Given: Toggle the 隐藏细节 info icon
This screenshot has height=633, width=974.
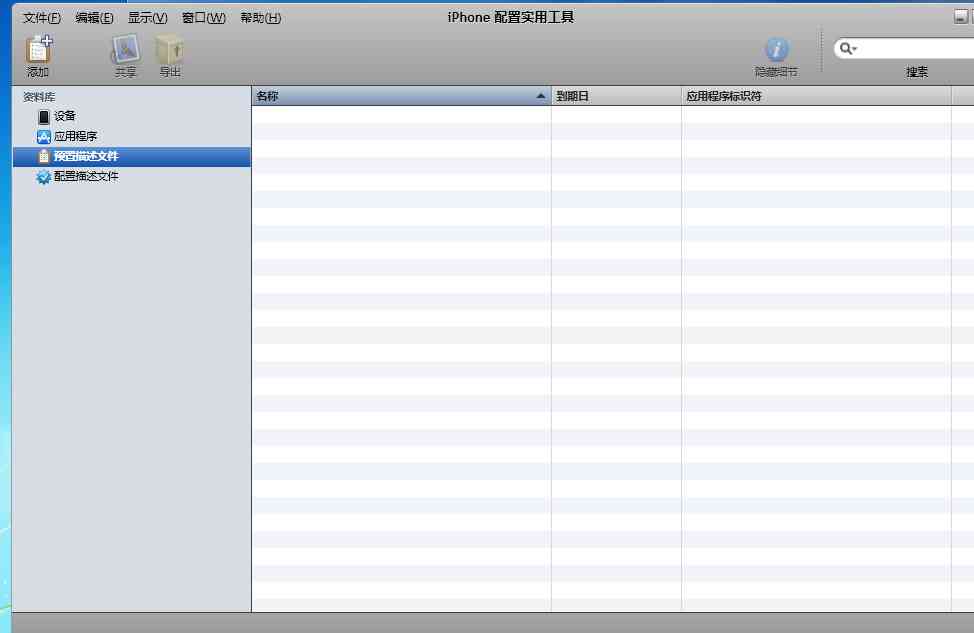Looking at the screenshot, I should 776,49.
